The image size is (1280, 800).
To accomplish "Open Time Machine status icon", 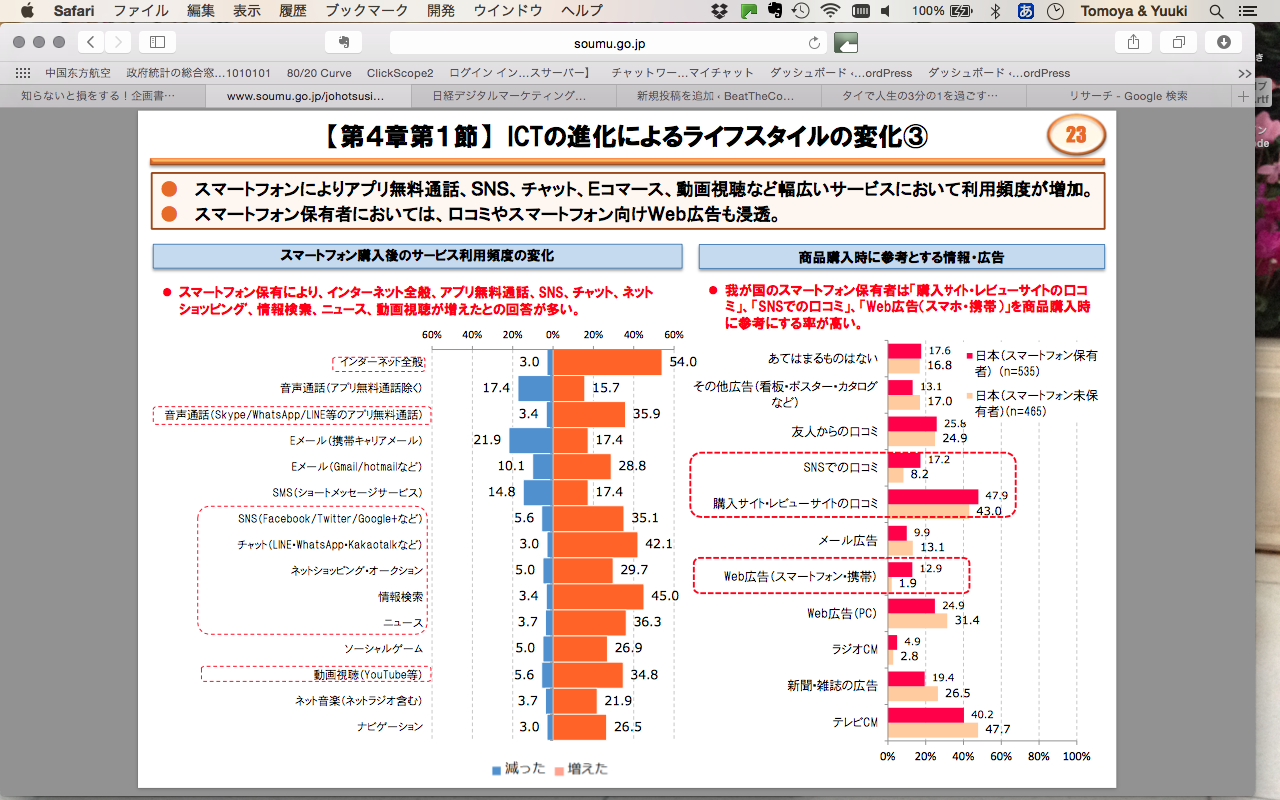I will pos(801,11).
